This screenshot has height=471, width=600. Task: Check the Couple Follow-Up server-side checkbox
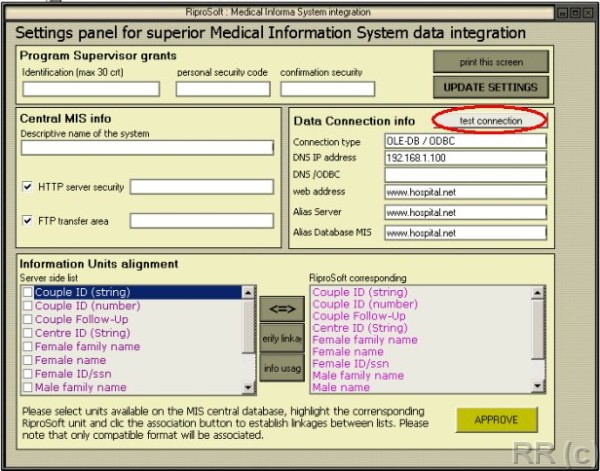[x=28, y=319]
